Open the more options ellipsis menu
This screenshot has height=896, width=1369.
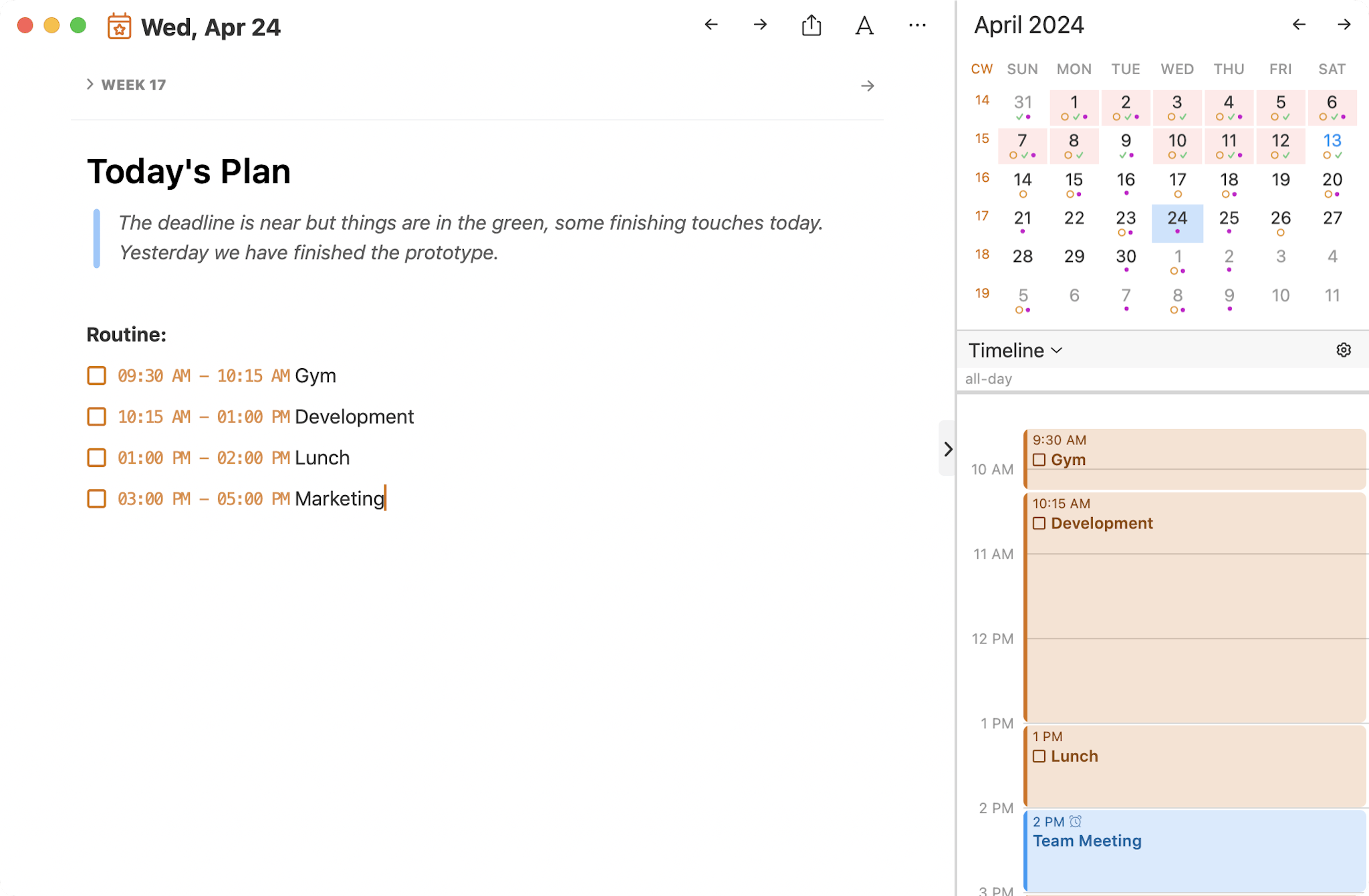click(917, 25)
